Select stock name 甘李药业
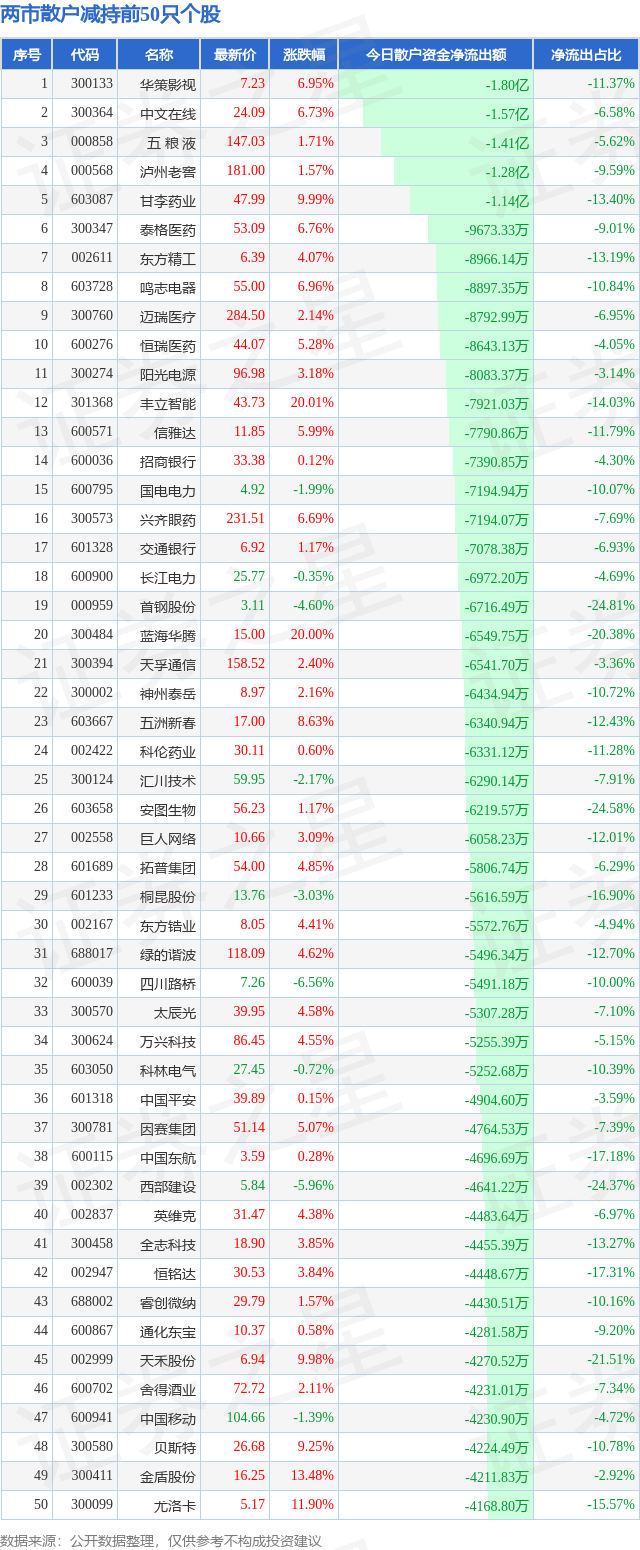Image resolution: width=640 pixels, height=1550 pixels. [x=168, y=201]
